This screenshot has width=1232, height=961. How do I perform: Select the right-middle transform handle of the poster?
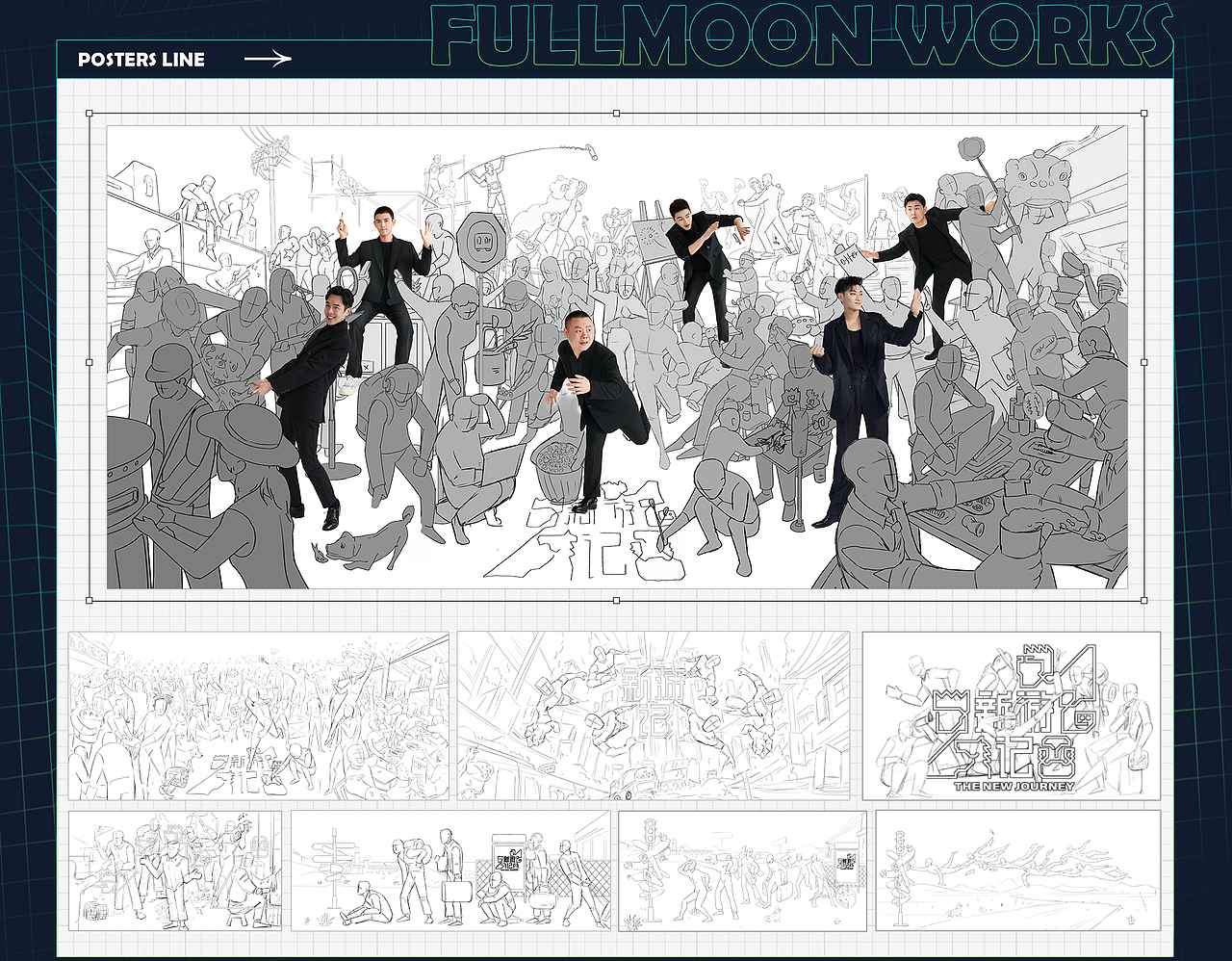[x=1144, y=362]
